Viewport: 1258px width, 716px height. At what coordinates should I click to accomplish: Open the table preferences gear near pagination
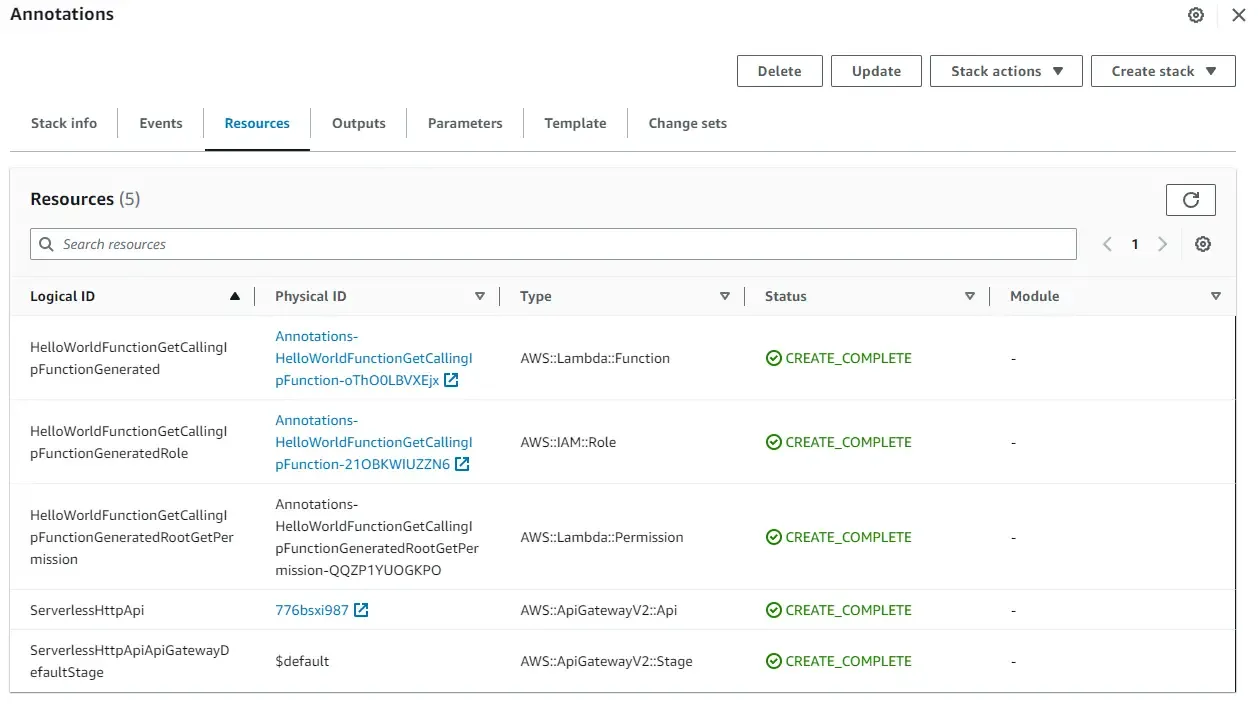(x=1203, y=243)
